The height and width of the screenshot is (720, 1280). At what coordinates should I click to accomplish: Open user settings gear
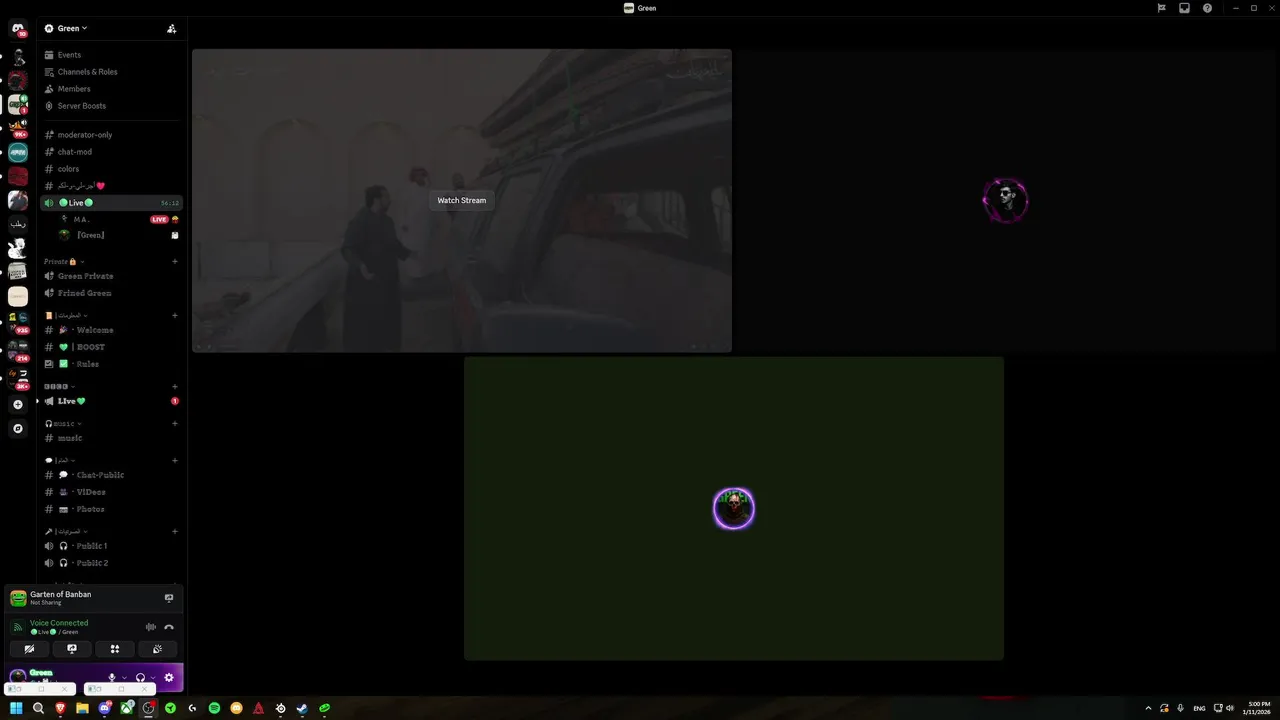coord(169,678)
